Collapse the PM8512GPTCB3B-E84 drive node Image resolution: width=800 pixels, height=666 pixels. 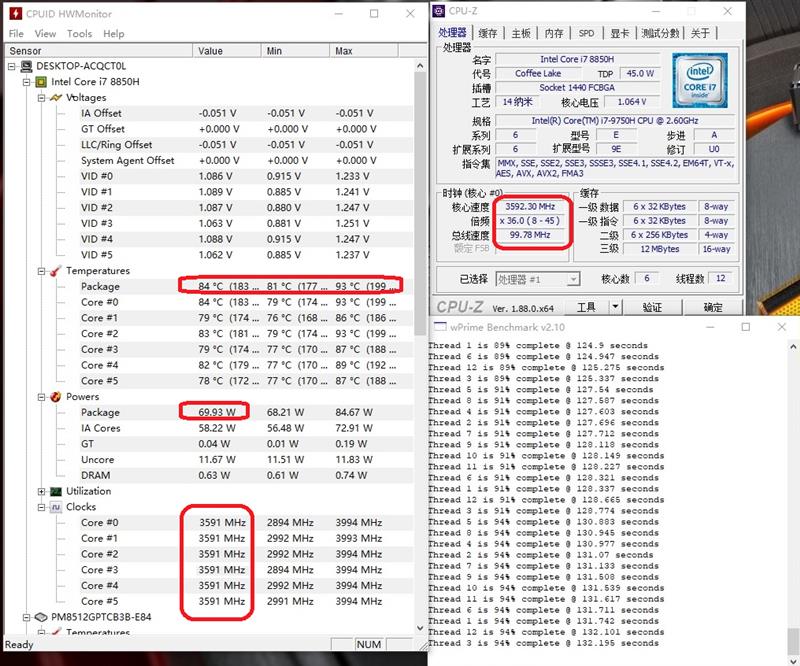(27, 618)
